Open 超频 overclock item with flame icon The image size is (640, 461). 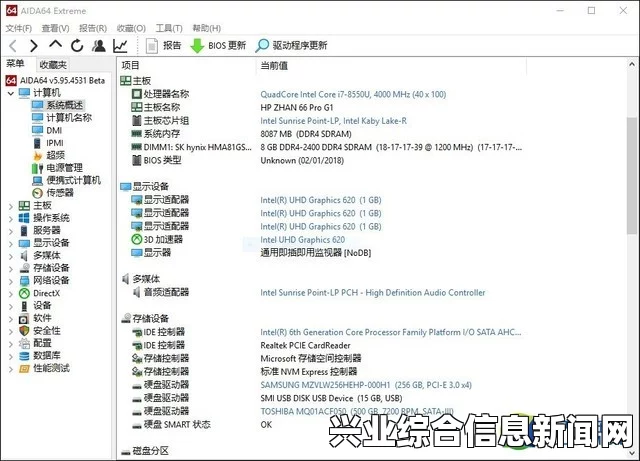pos(38,156)
